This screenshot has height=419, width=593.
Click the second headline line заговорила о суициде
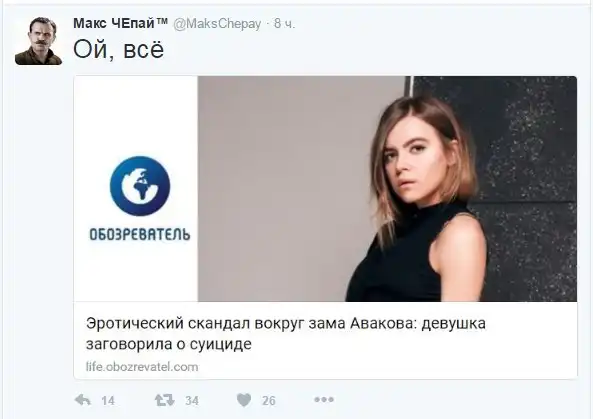point(169,344)
